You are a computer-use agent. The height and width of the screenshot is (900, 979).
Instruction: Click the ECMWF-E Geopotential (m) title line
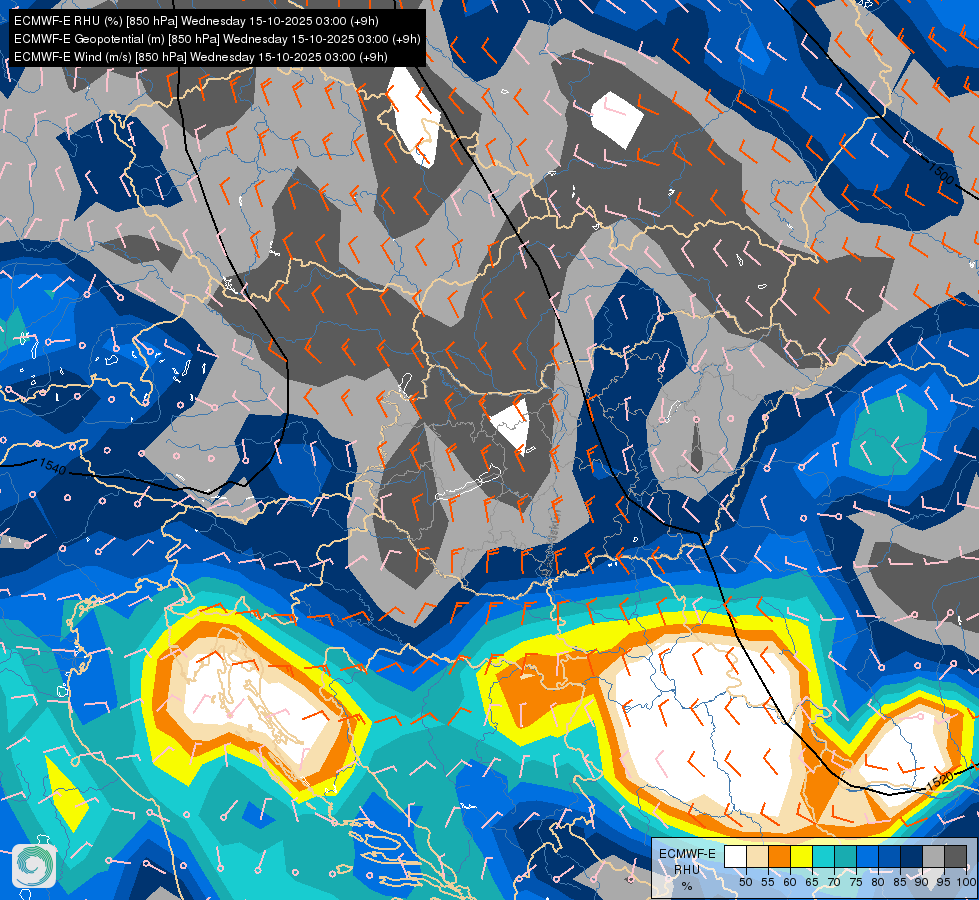pos(217,39)
